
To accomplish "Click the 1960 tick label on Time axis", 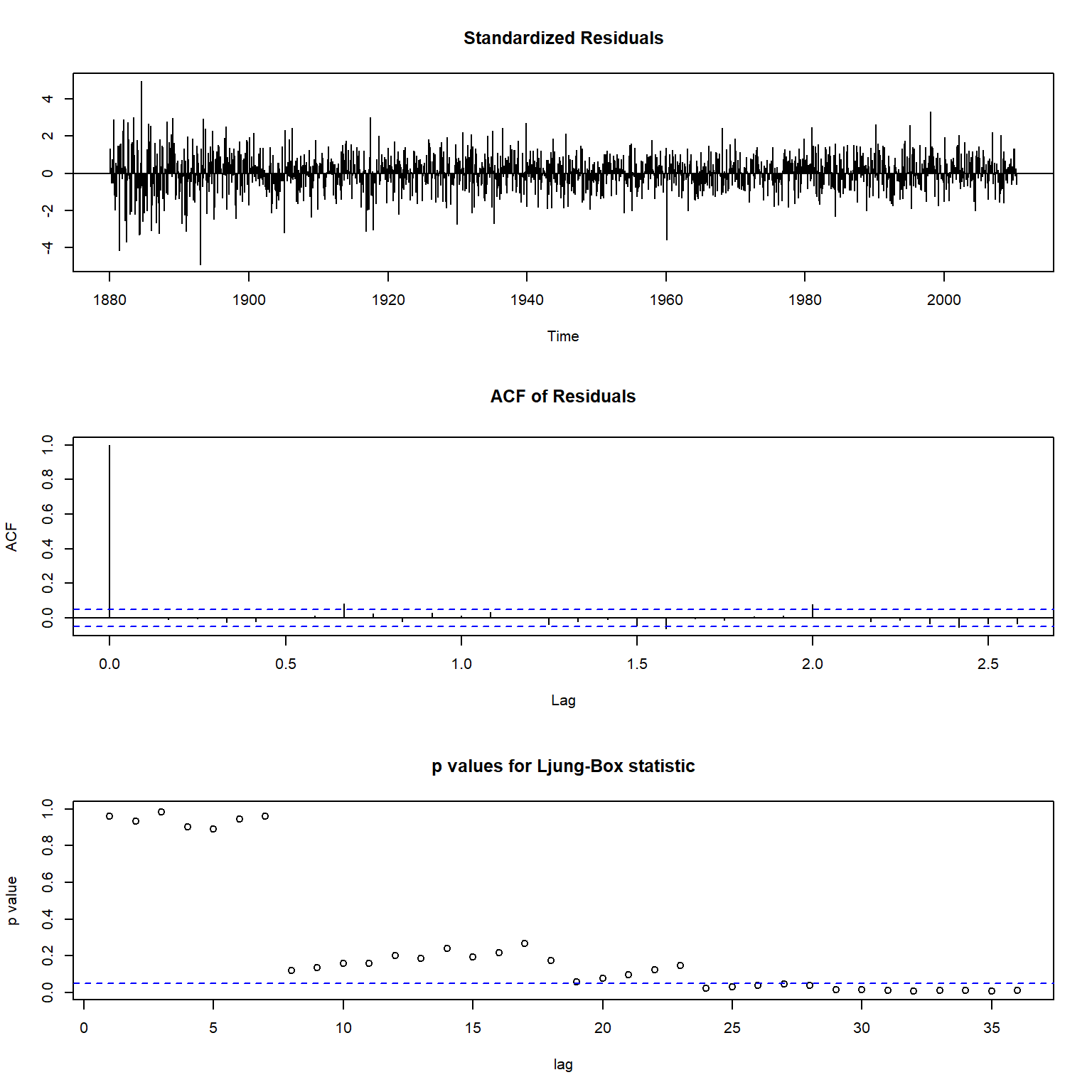I will [x=666, y=300].
